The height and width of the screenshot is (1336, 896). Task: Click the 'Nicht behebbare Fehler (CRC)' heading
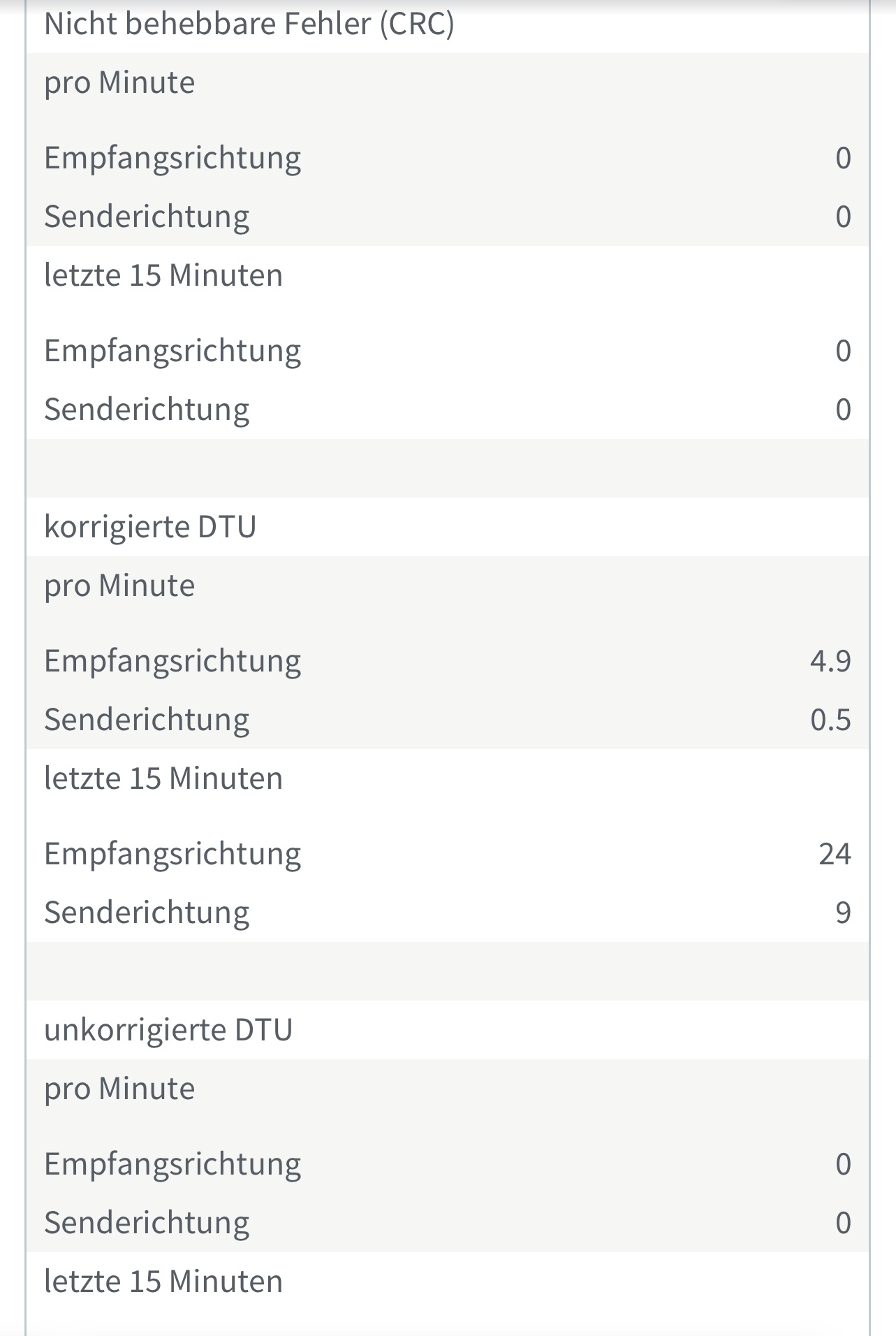249,24
